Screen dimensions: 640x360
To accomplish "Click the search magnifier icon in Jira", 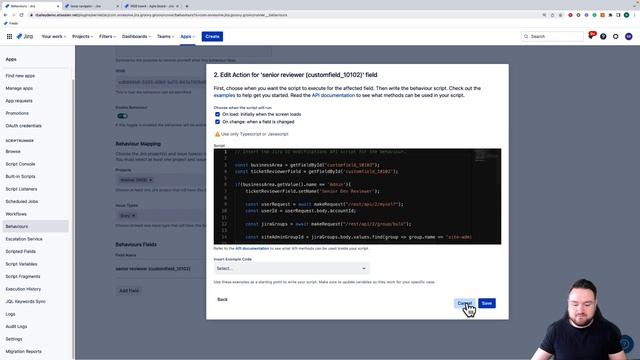I will pyautogui.click(x=526, y=36).
